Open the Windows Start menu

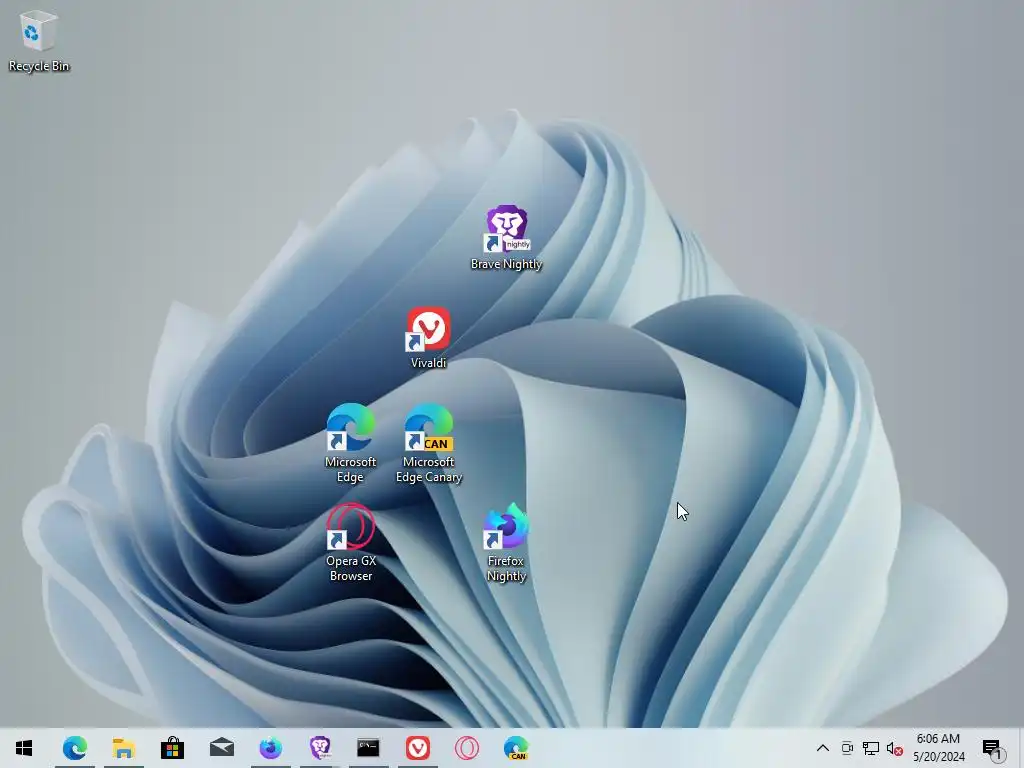coord(24,748)
